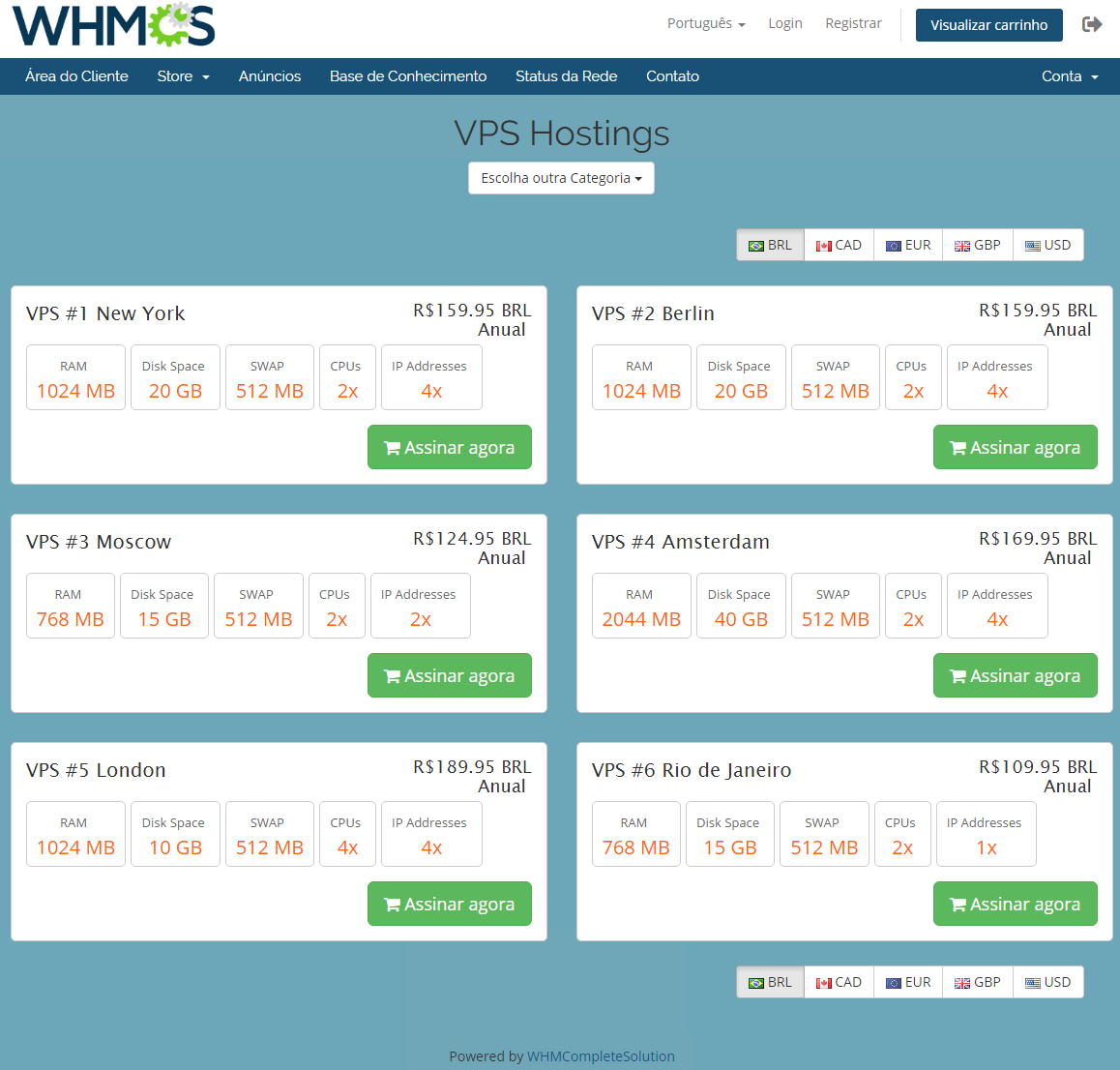This screenshot has height=1070, width=1120.
Task: Click the VPS #1 New York title
Action: (x=105, y=313)
